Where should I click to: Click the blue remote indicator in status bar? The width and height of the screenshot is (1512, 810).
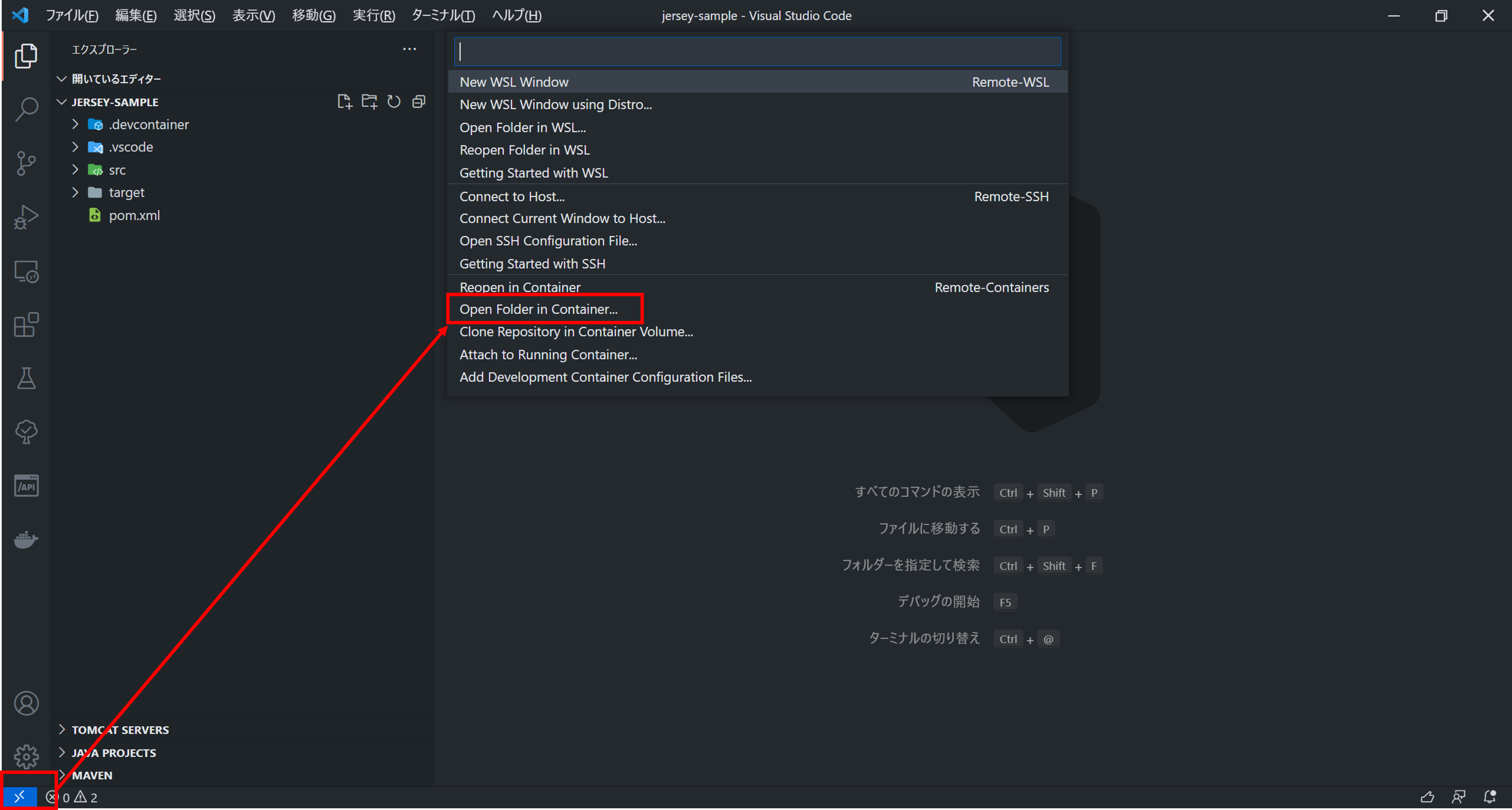click(x=19, y=797)
